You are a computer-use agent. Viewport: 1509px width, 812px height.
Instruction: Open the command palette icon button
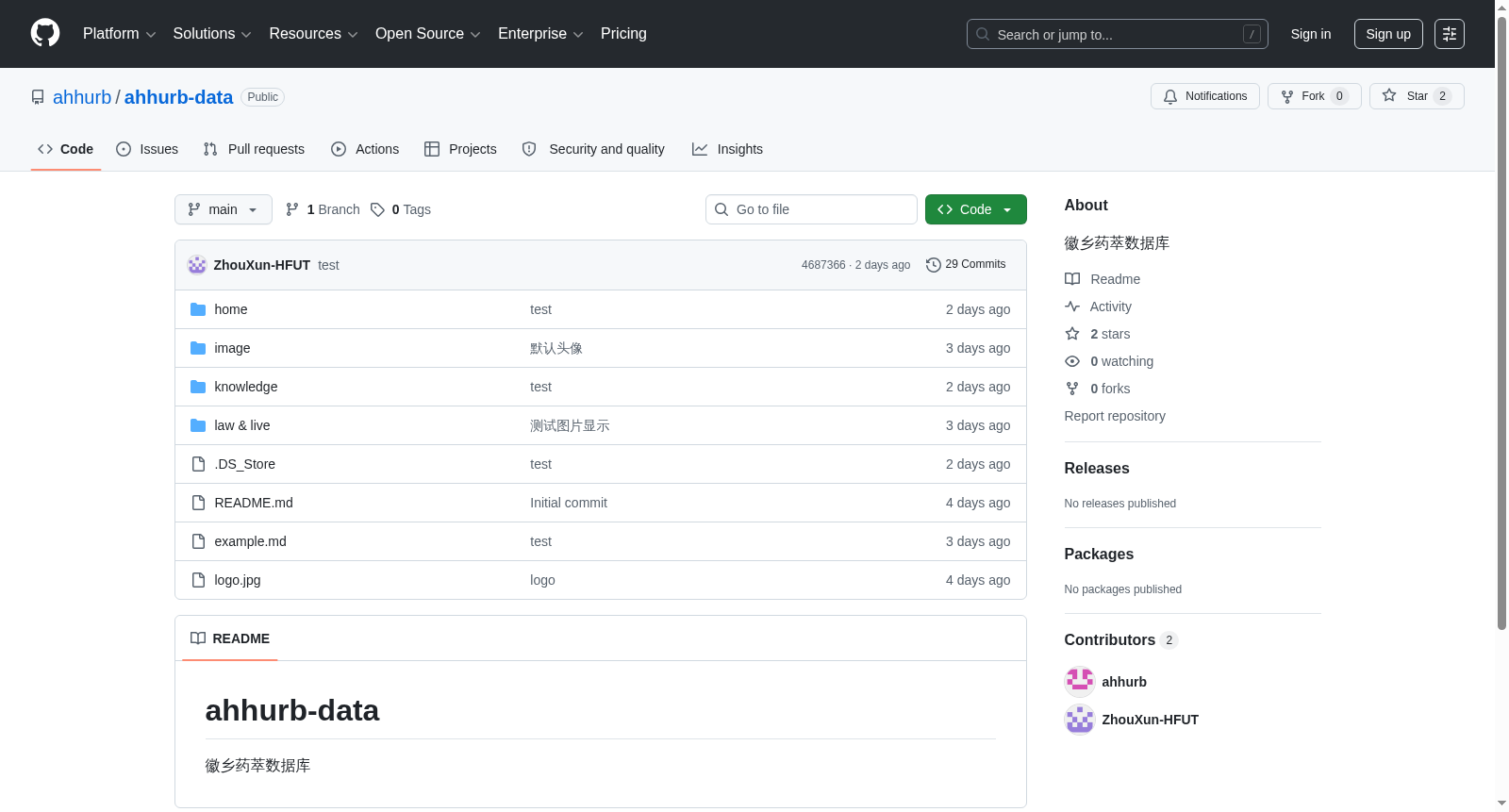[x=1450, y=34]
